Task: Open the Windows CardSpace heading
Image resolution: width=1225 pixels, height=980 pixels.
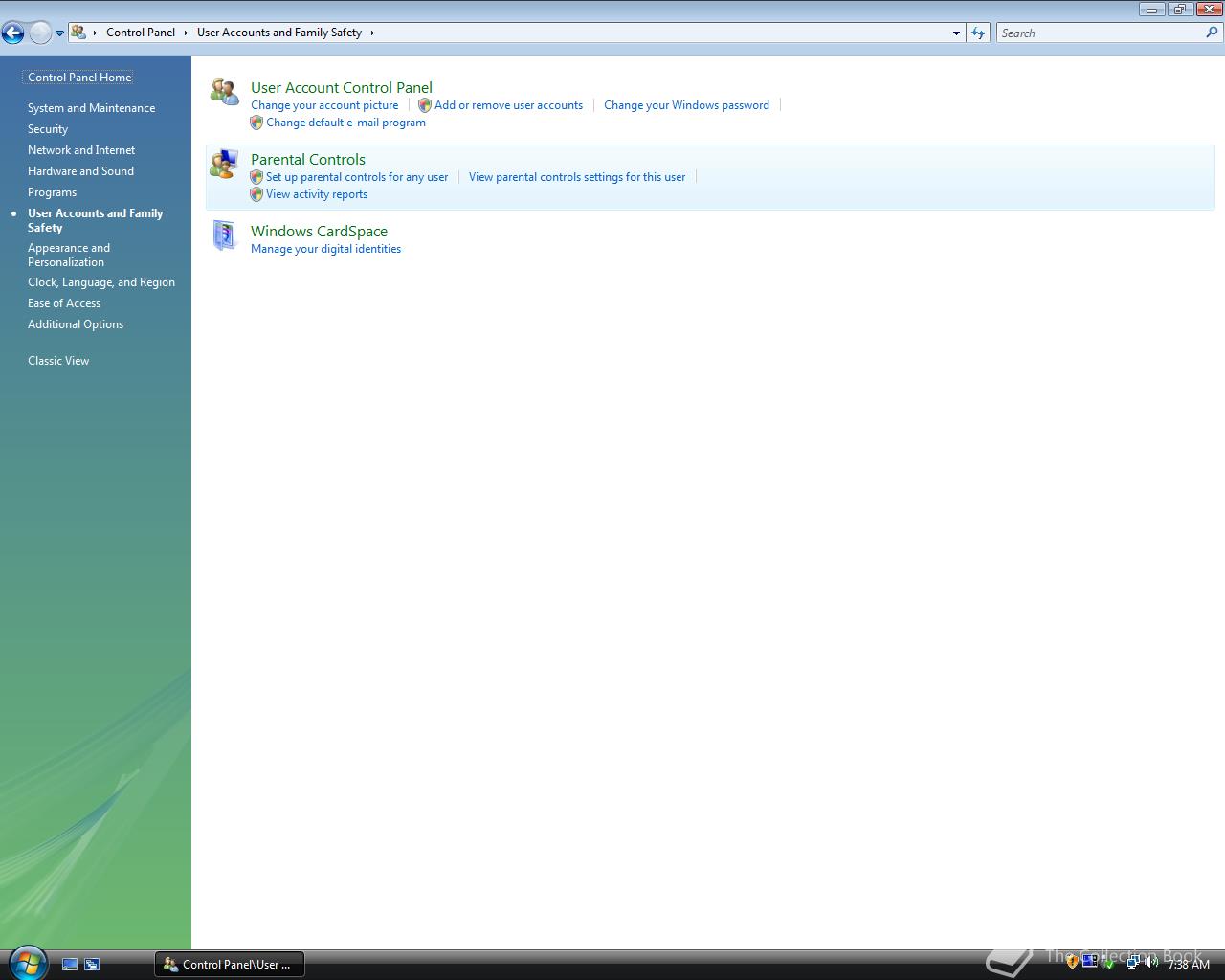Action: coord(319,231)
